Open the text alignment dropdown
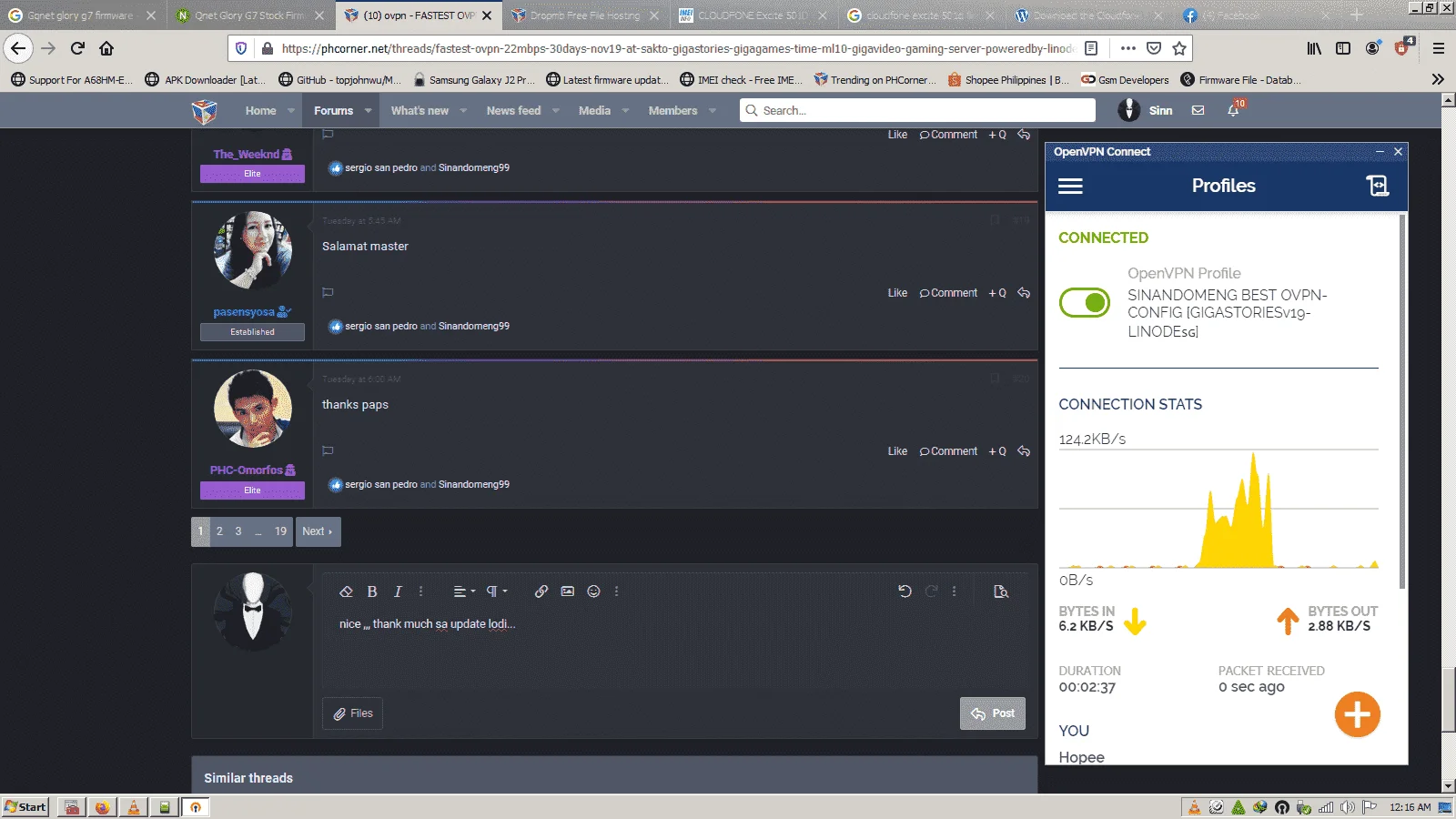1456x819 pixels. (x=464, y=591)
